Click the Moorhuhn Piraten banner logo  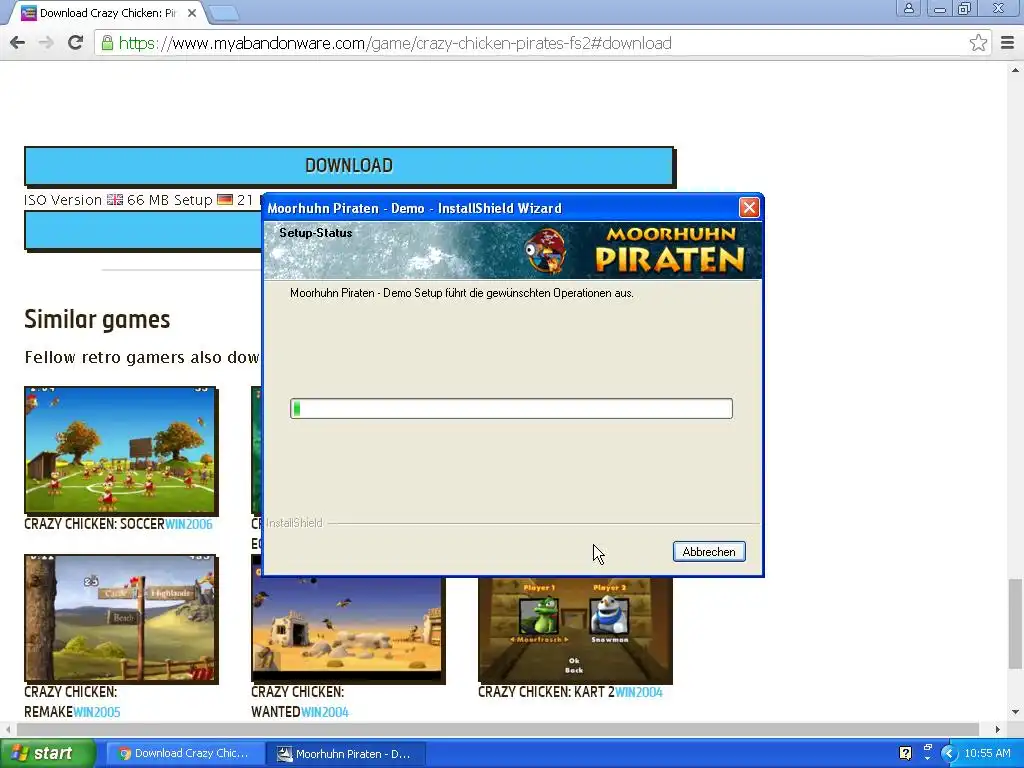pyautogui.click(x=670, y=250)
